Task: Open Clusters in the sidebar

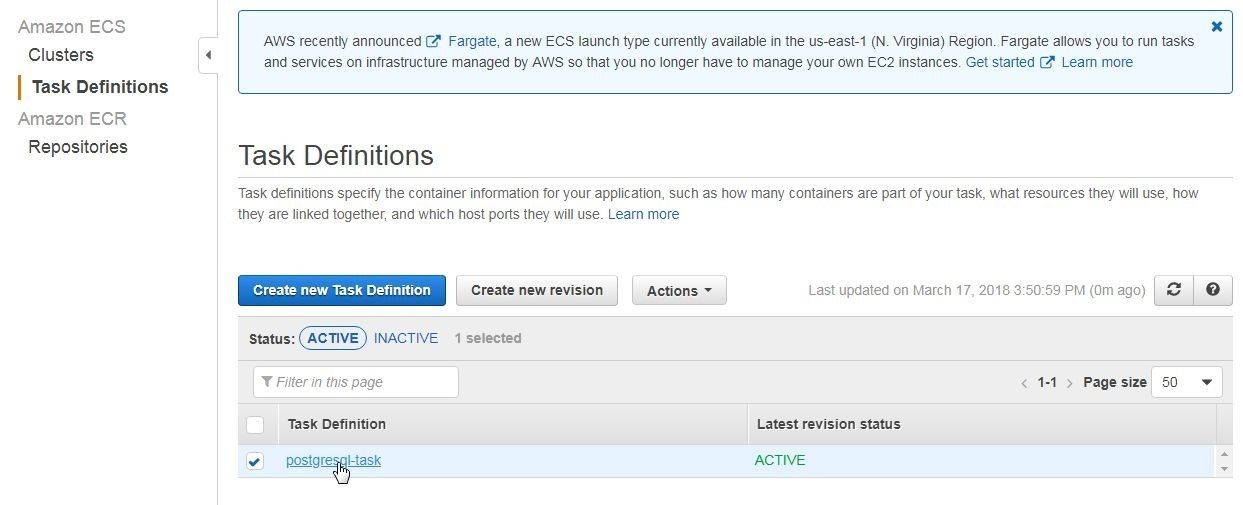Action: 61,55
